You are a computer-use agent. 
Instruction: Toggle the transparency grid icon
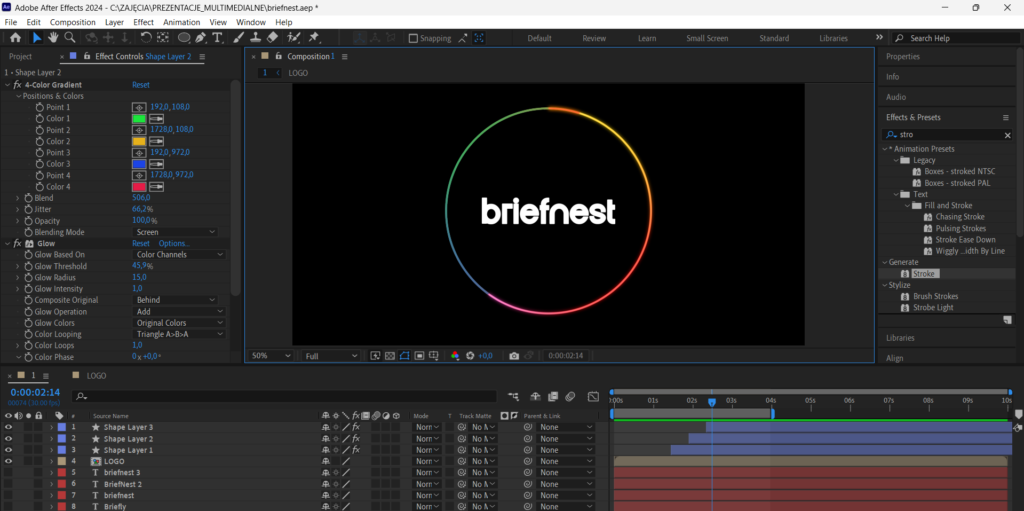click(390, 355)
